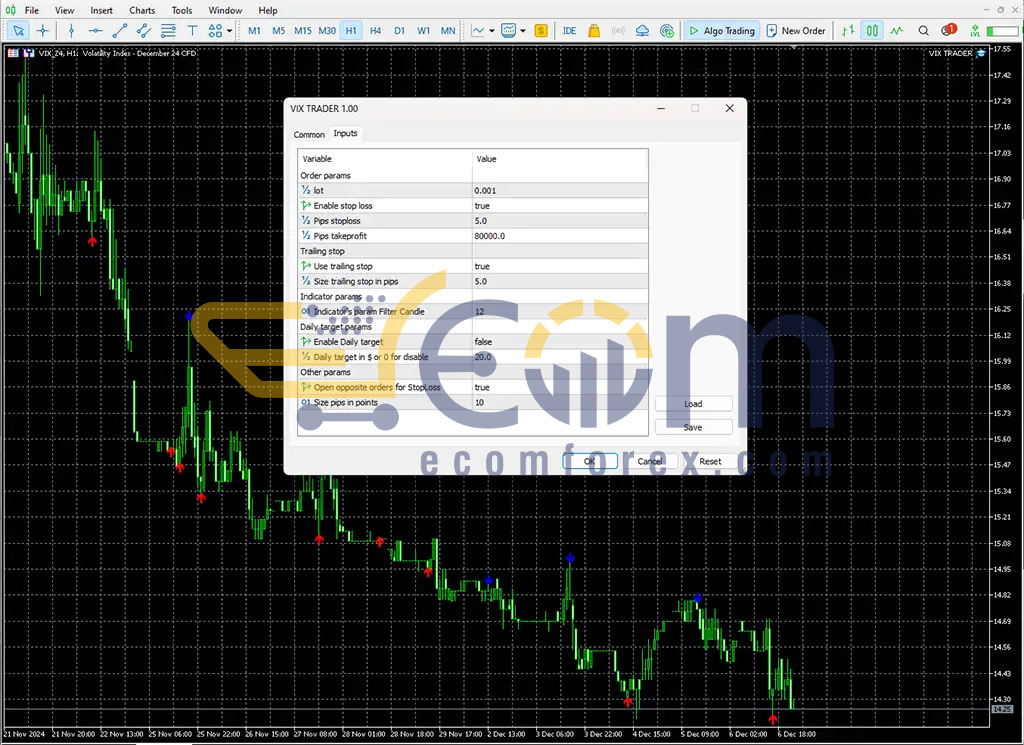Click the yellow dollar icon
The image size is (1024, 745).
541,31
